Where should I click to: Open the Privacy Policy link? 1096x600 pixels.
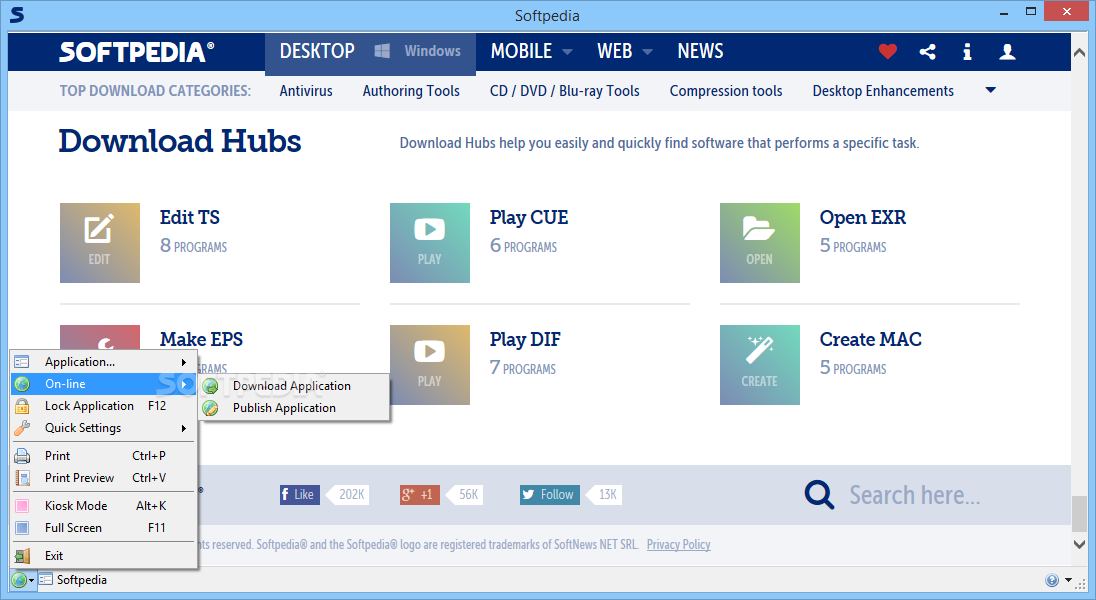(679, 545)
